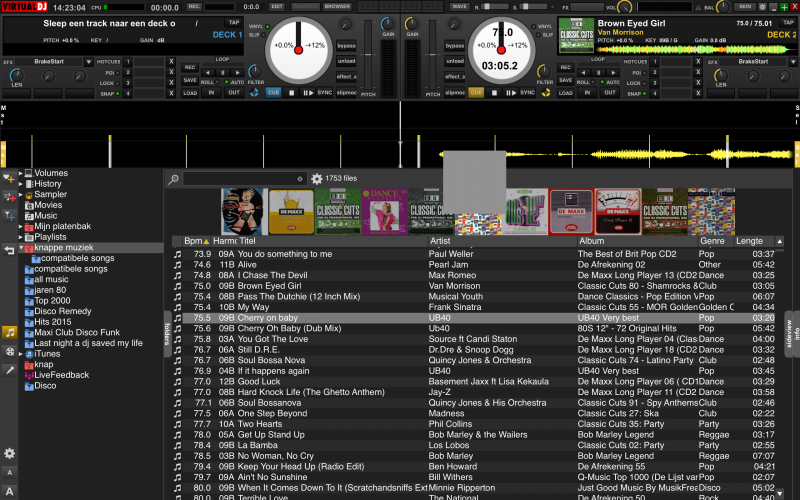Open browser options gear beside the file count
This screenshot has width=800, height=500.
pos(317,179)
